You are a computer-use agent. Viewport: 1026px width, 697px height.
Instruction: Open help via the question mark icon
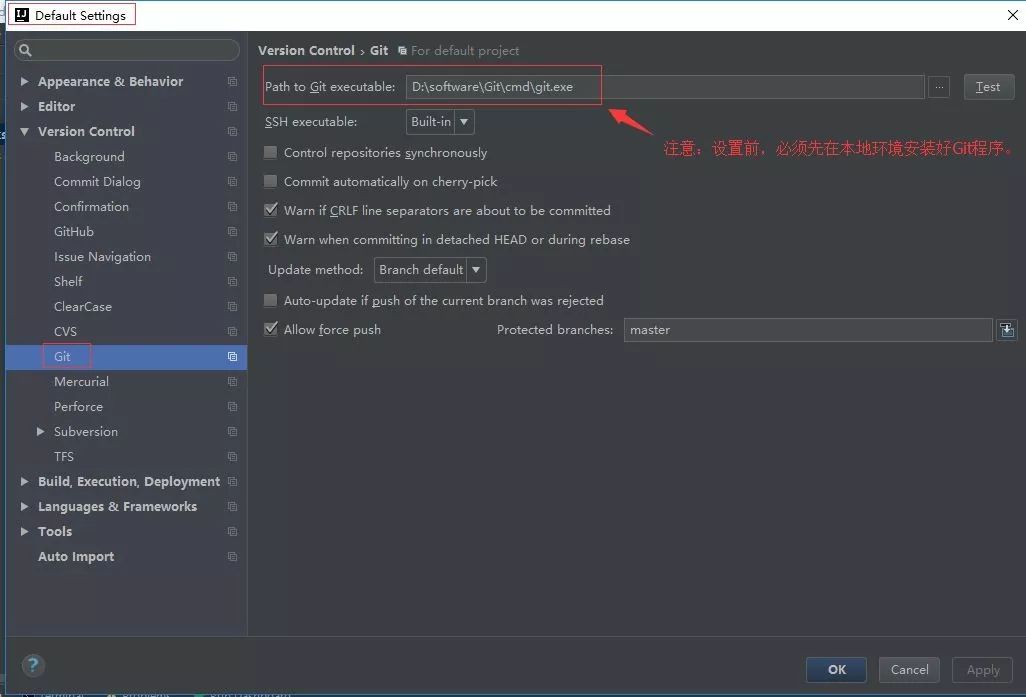pyautogui.click(x=33, y=665)
